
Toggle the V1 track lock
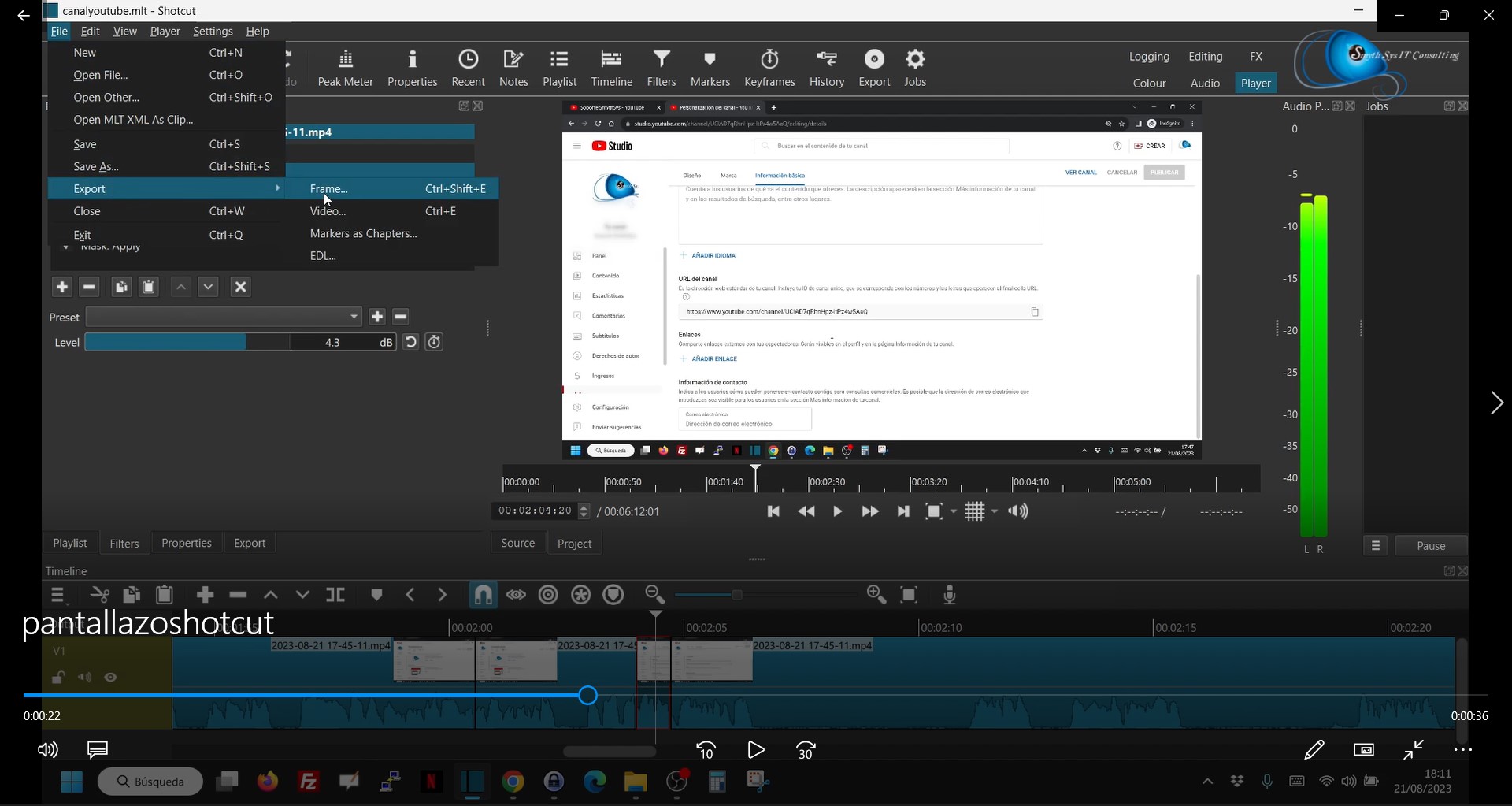point(58,678)
